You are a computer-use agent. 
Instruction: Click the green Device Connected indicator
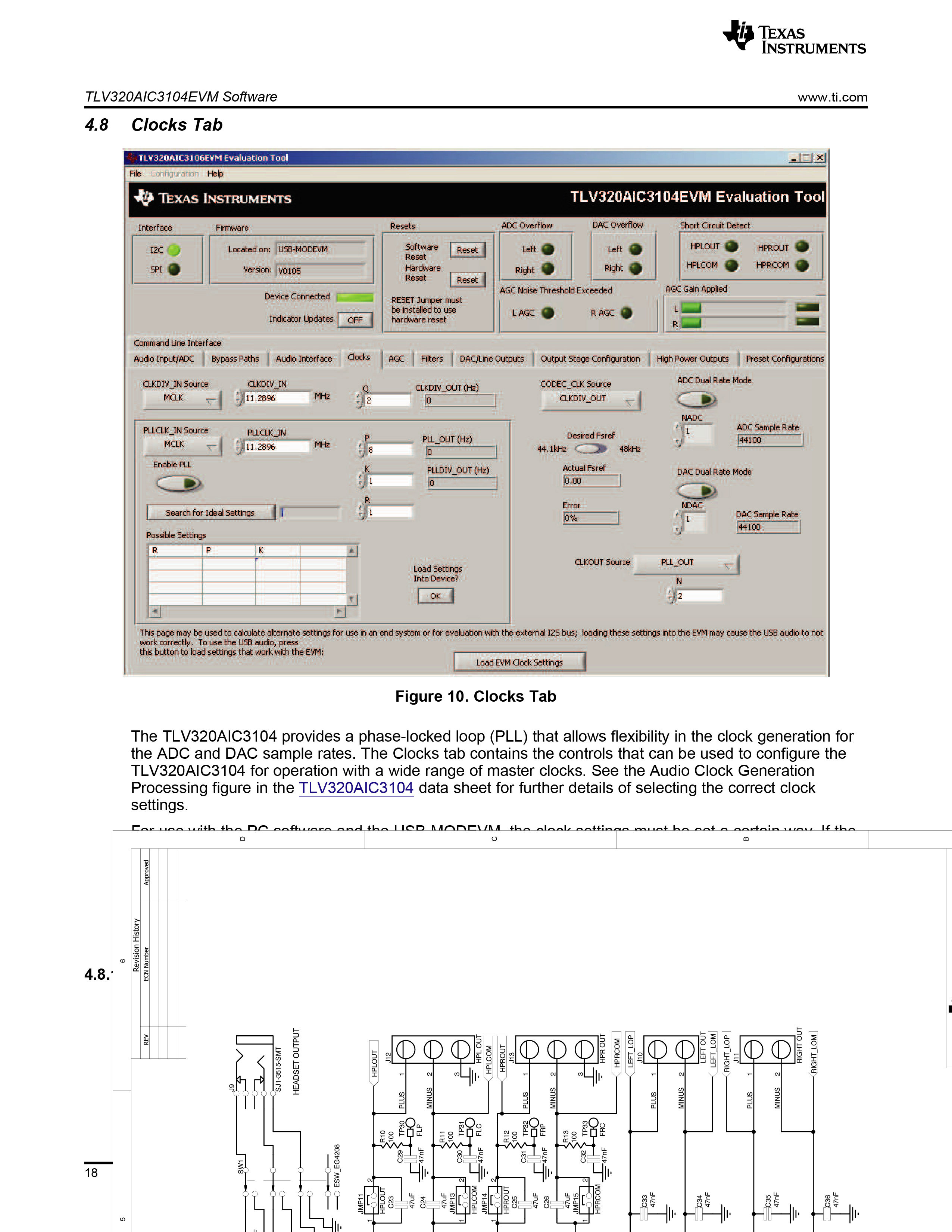coord(355,297)
